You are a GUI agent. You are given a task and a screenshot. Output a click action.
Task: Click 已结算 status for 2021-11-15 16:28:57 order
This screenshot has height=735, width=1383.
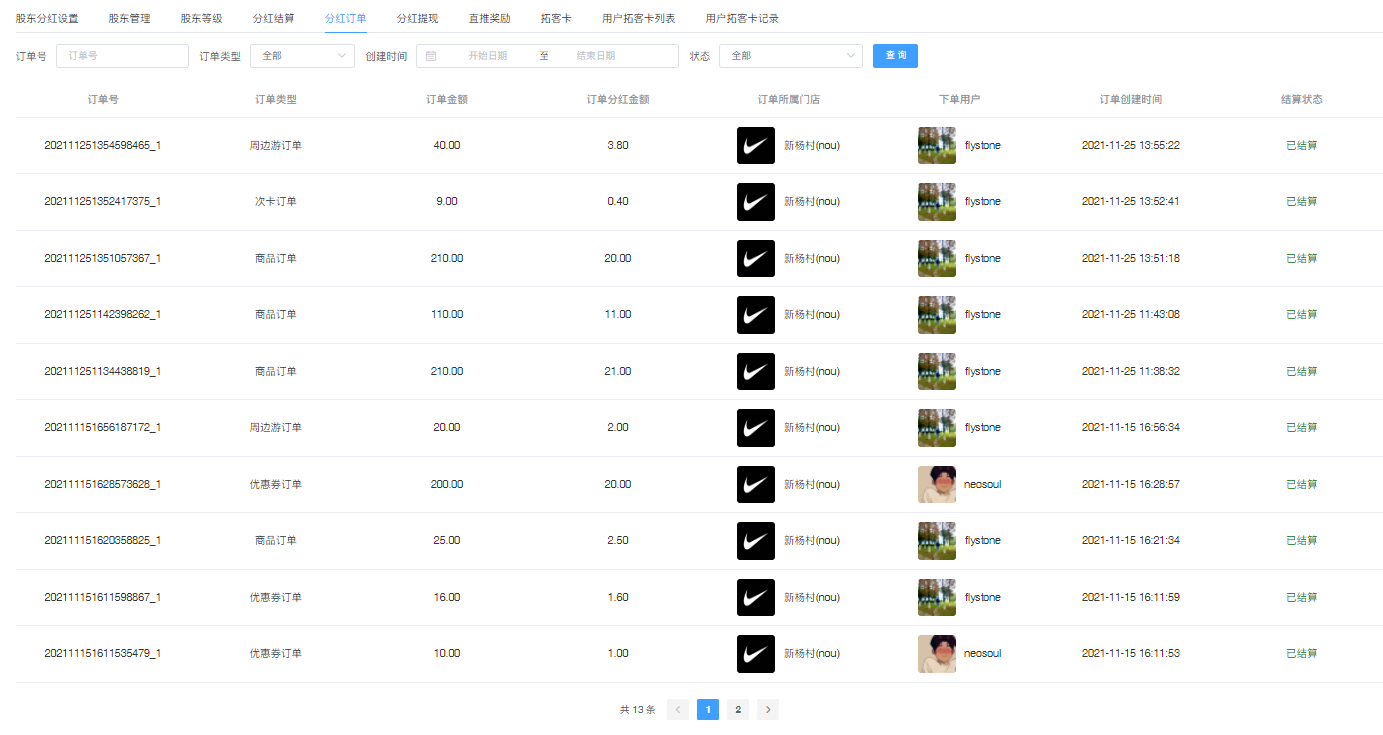pos(1302,484)
